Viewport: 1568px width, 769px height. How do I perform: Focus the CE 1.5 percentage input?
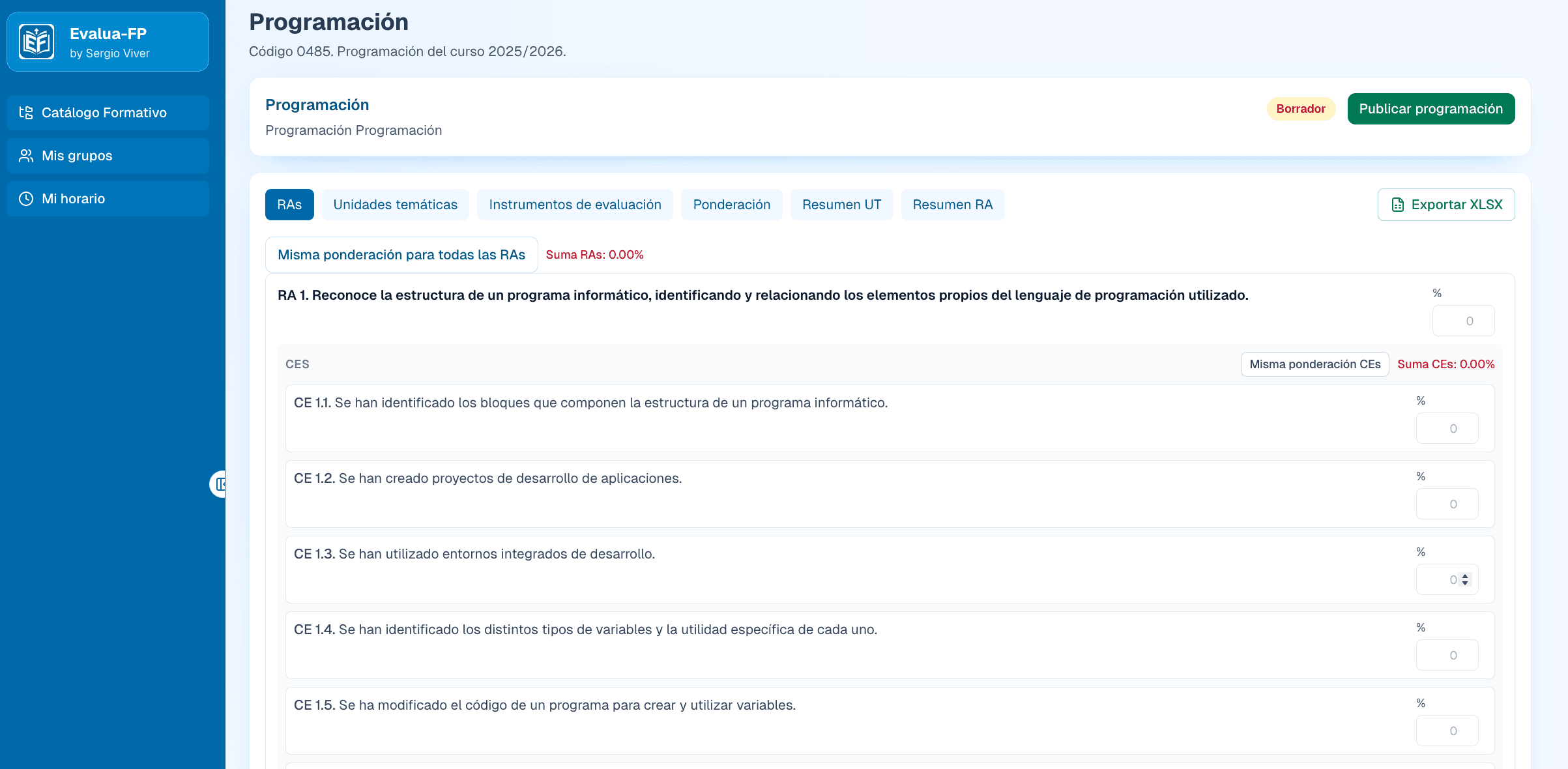tap(1447, 731)
